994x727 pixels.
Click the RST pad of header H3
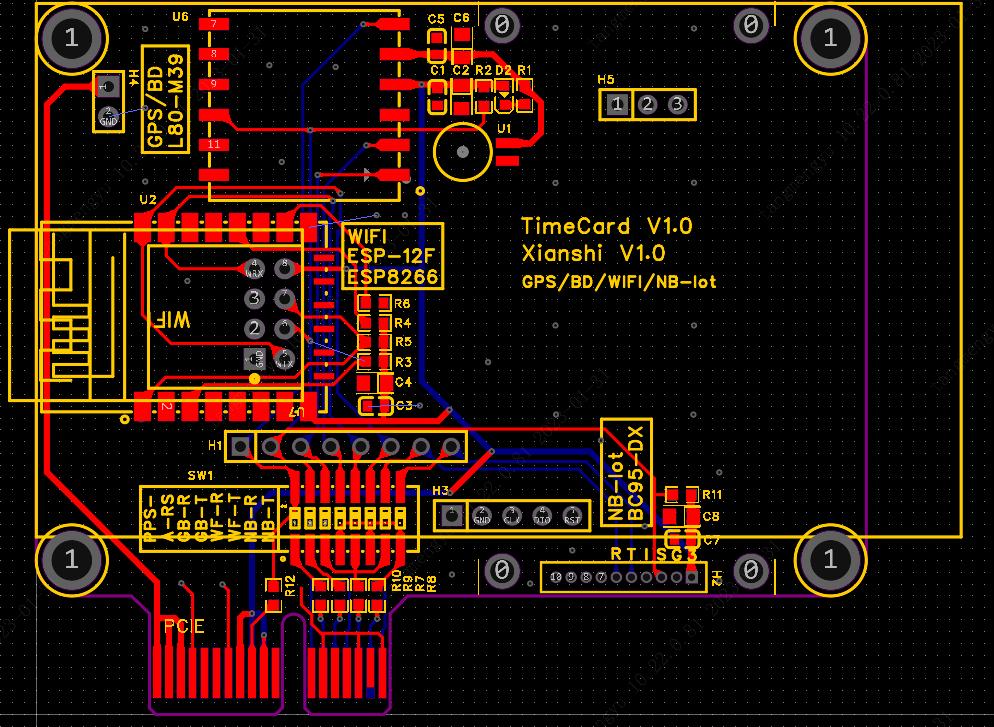[572, 515]
